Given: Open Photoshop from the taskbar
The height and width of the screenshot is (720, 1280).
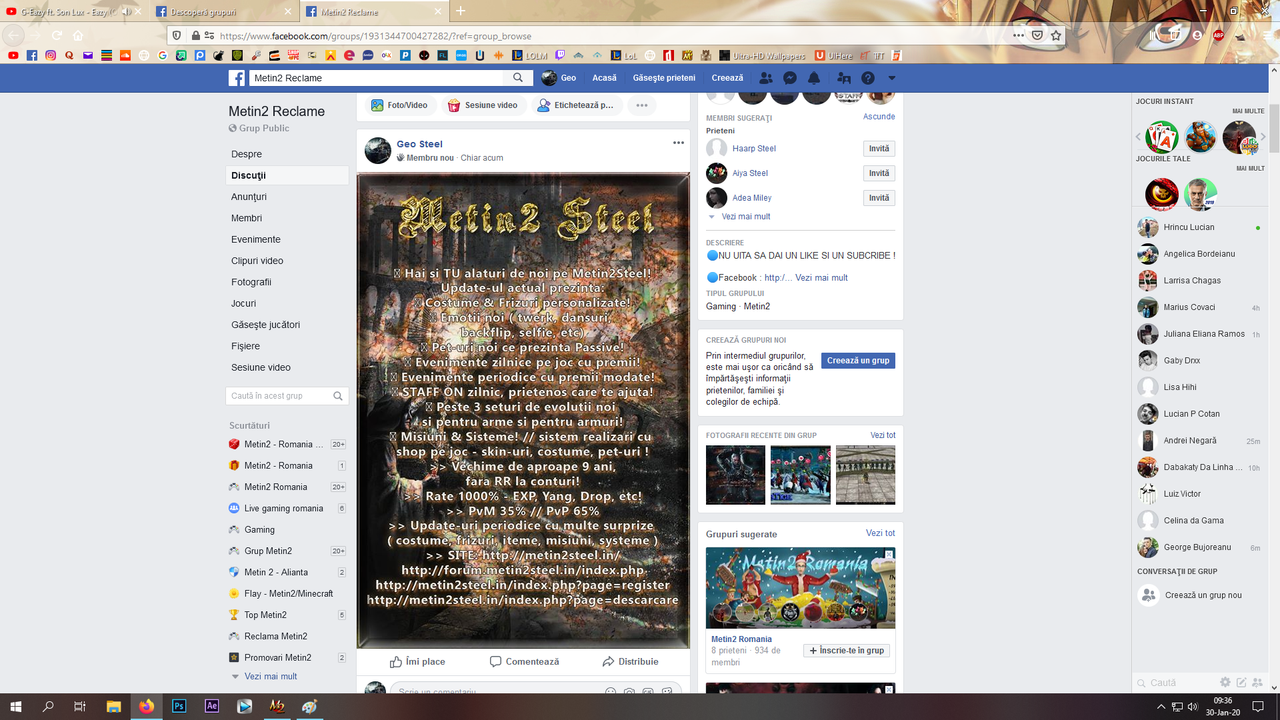Looking at the screenshot, I should [179, 706].
